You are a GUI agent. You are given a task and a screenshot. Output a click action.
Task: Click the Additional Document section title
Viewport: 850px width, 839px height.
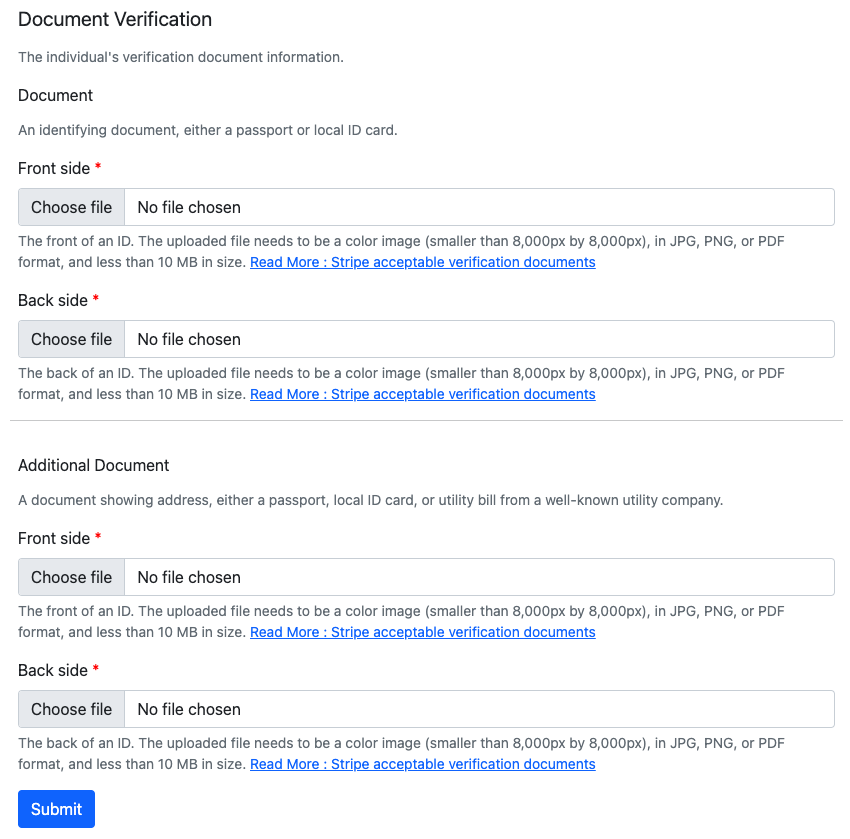pos(94,465)
